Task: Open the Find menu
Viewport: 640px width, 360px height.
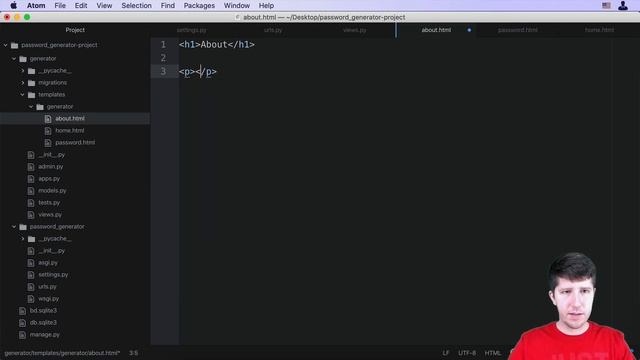Action: [167, 6]
